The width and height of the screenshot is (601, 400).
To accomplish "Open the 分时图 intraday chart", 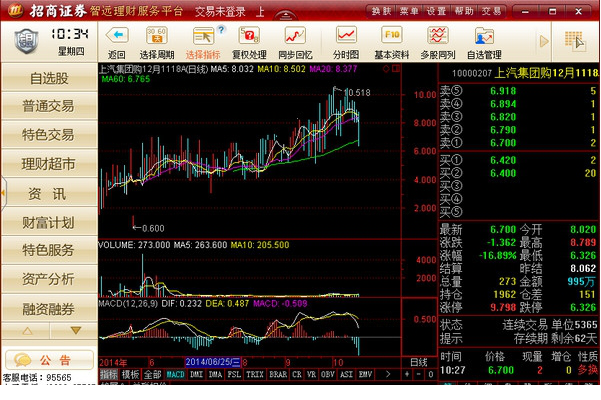I will pyautogui.click(x=346, y=35).
